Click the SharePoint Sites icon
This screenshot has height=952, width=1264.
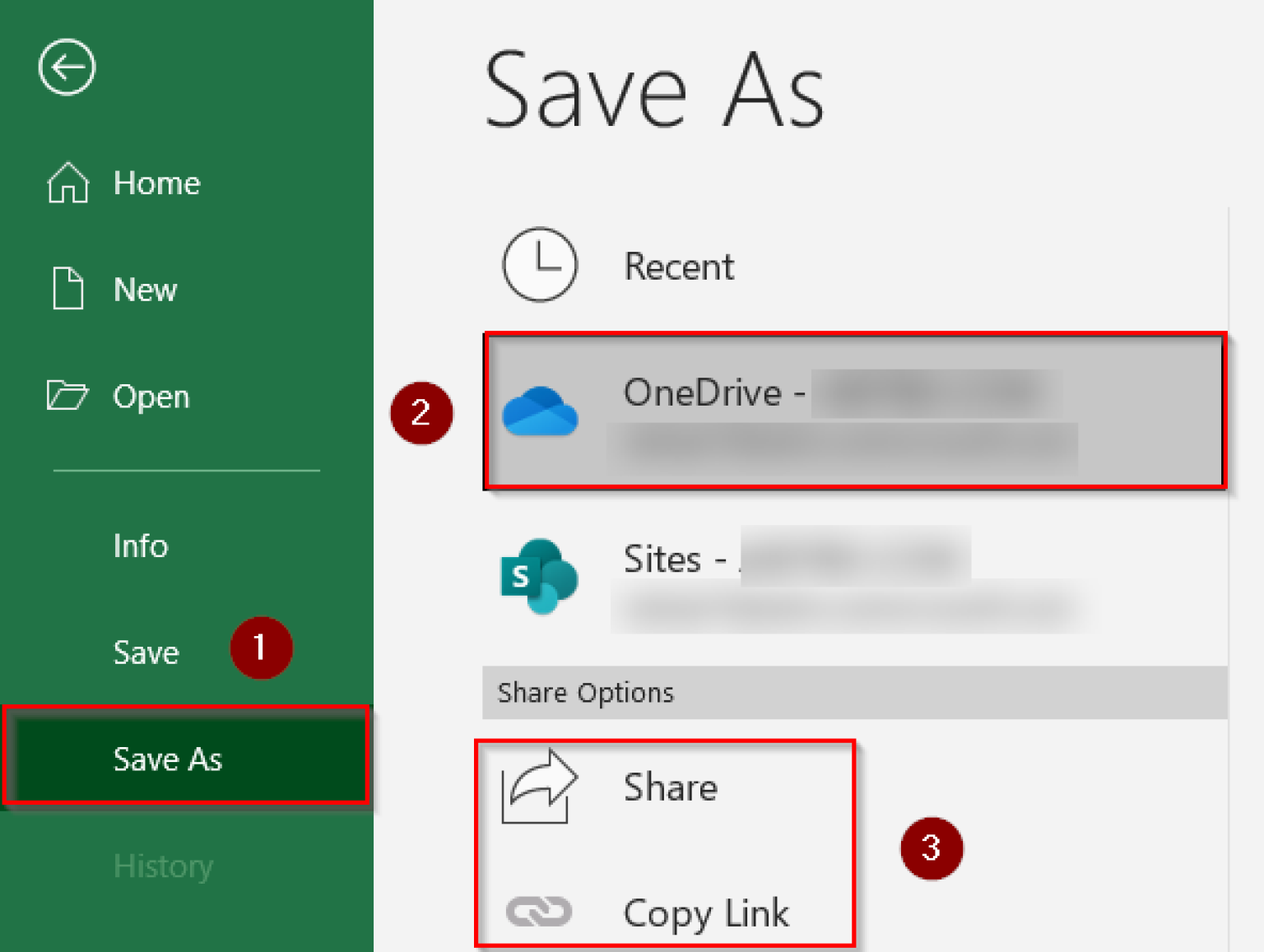(x=539, y=576)
